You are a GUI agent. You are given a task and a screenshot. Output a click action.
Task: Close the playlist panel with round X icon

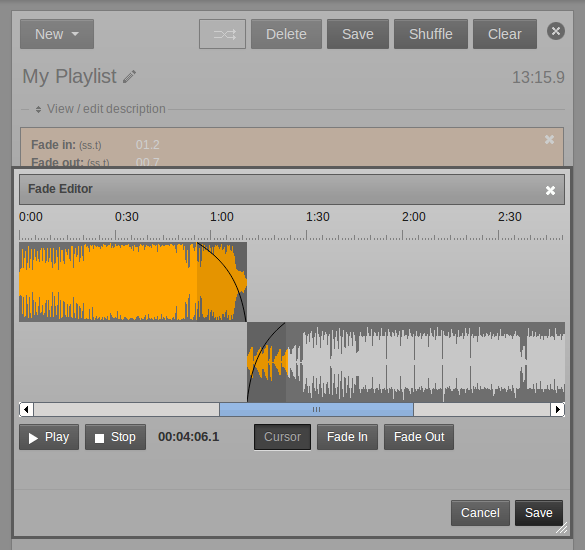pyautogui.click(x=556, y=31)
